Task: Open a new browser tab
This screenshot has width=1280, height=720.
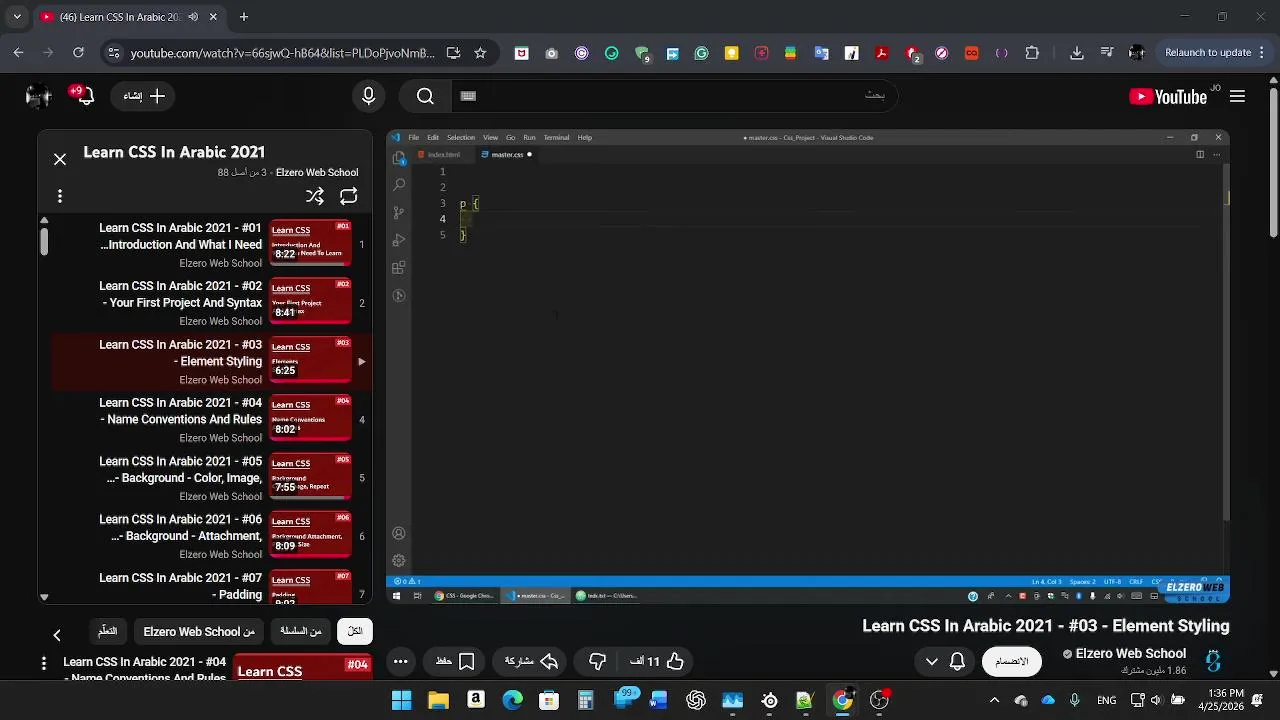Action: point(244,17)
